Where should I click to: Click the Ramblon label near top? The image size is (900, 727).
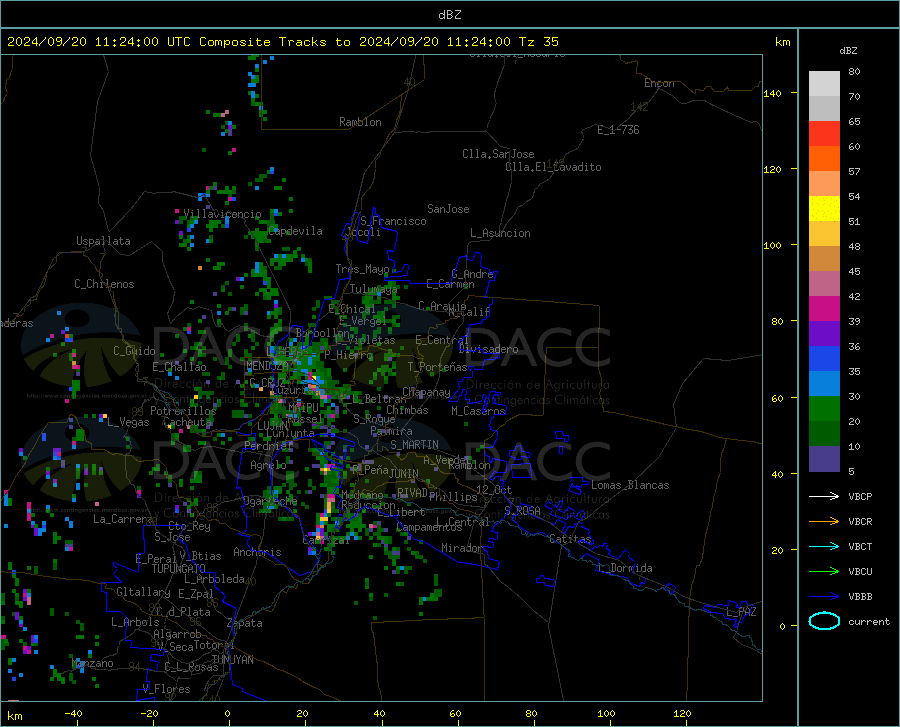[x=360, y=122]
